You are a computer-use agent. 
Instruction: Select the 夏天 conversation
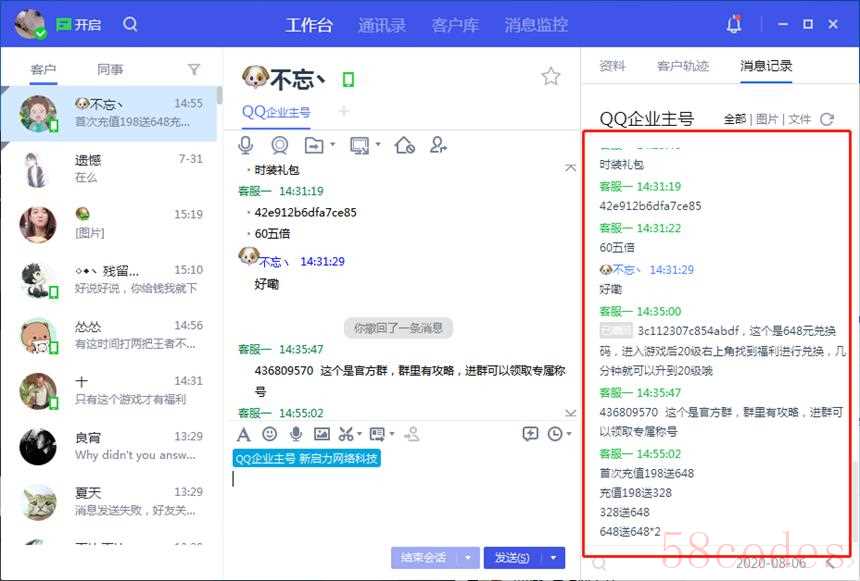(110, 501)
